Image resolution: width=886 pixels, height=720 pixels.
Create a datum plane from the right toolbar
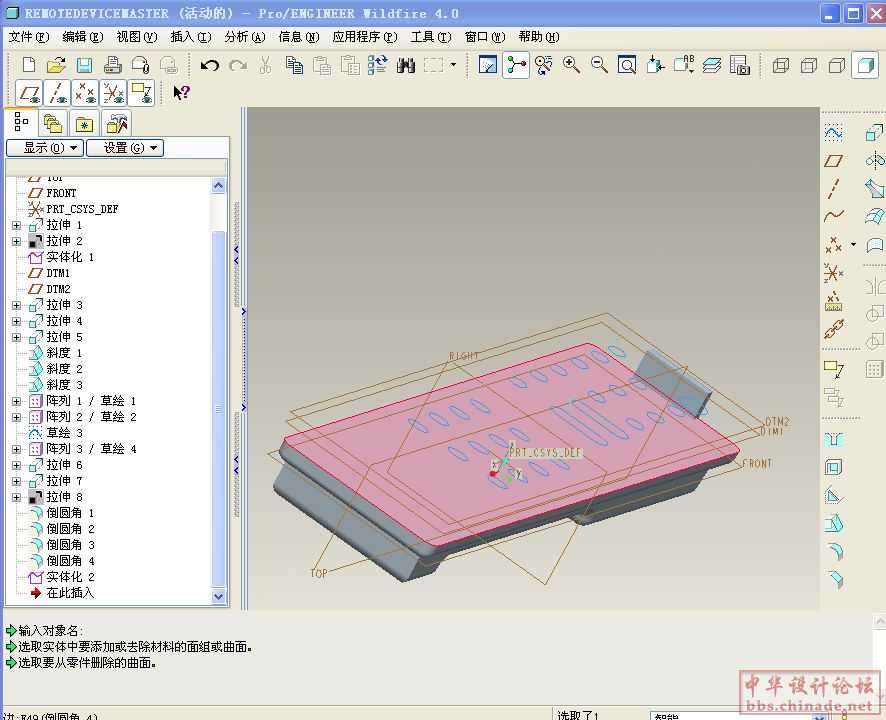tap(833, 161)
